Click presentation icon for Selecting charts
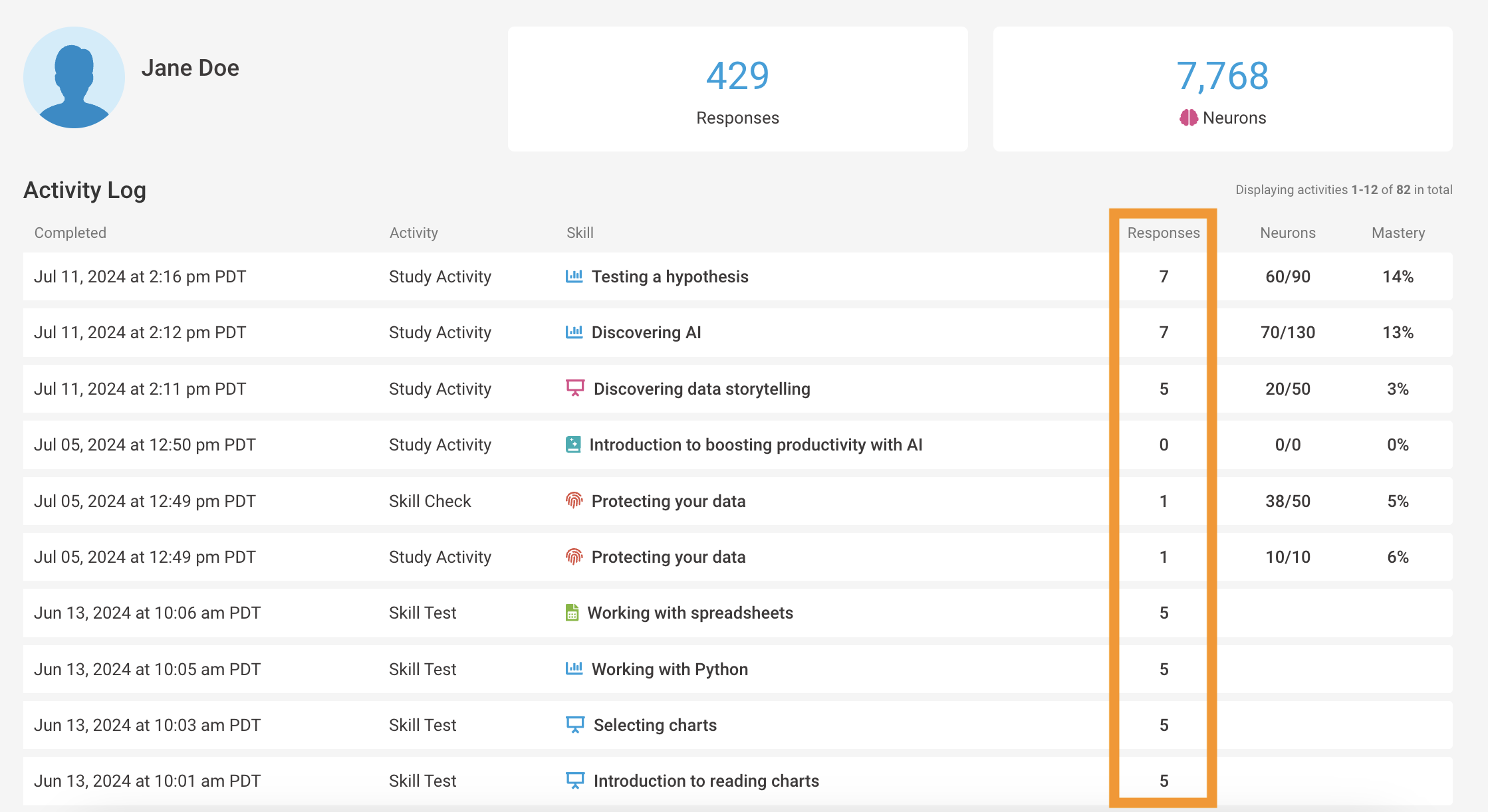The height and width of the screenshot is (812, 1488). coord(575,725)
